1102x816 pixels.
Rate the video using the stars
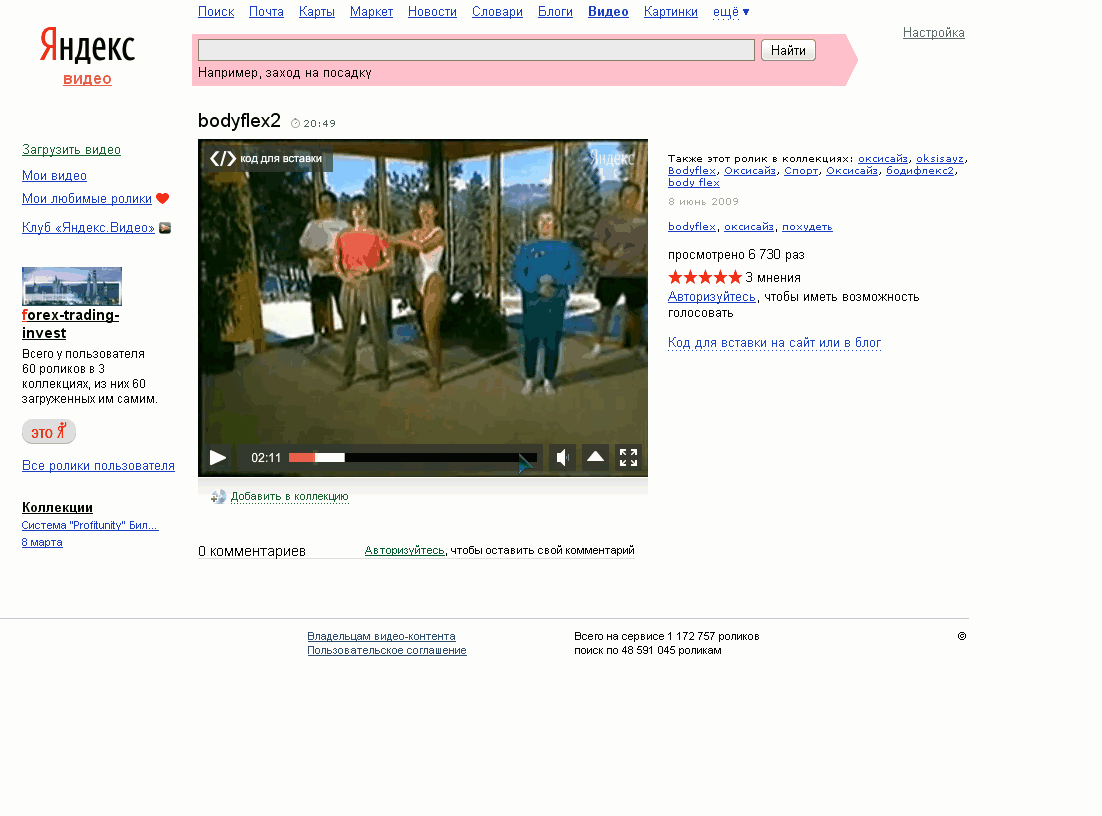[x=705, y=277]
